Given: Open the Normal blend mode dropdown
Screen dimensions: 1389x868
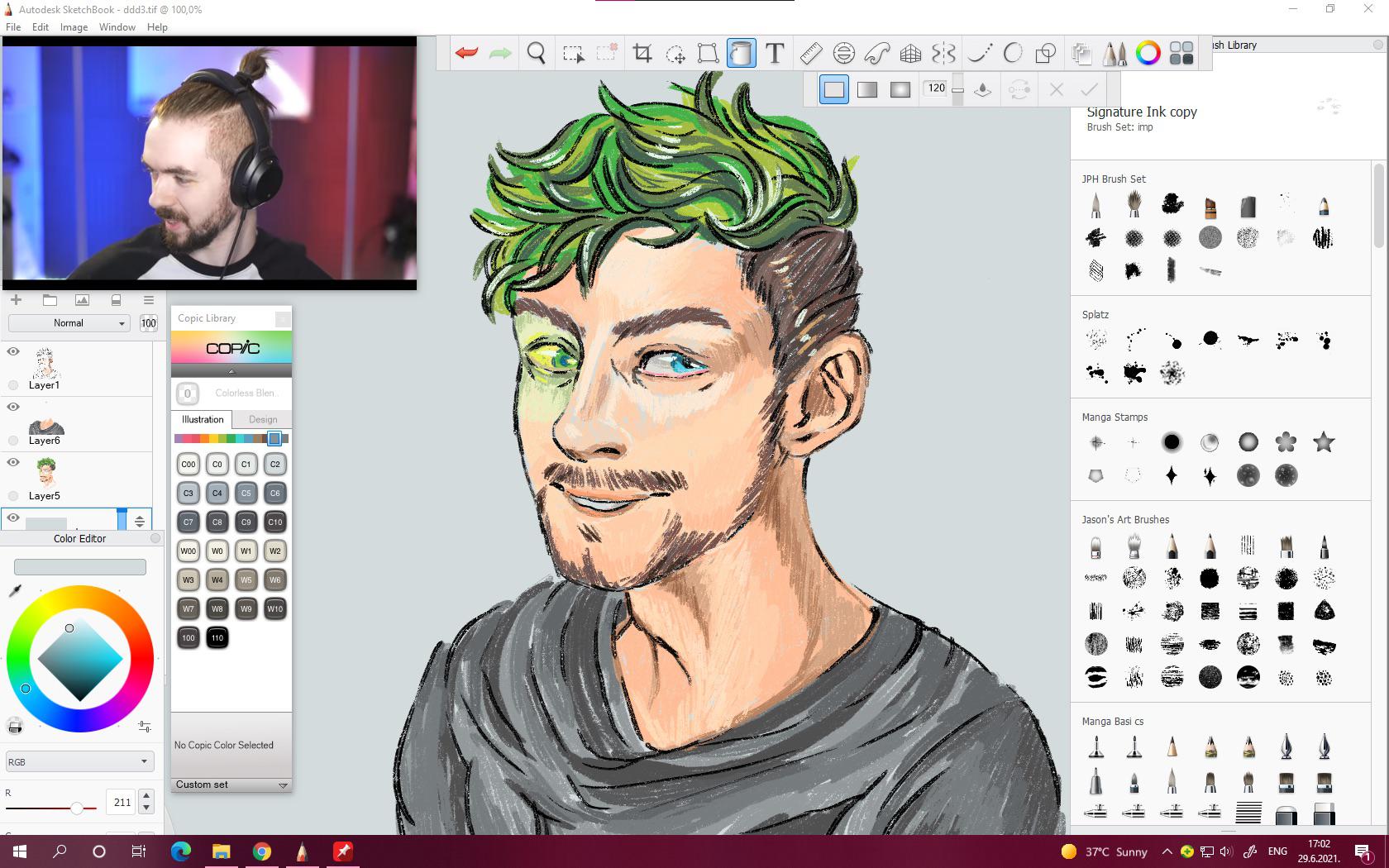Looking at the screenshot, I should tap(69, 323).
